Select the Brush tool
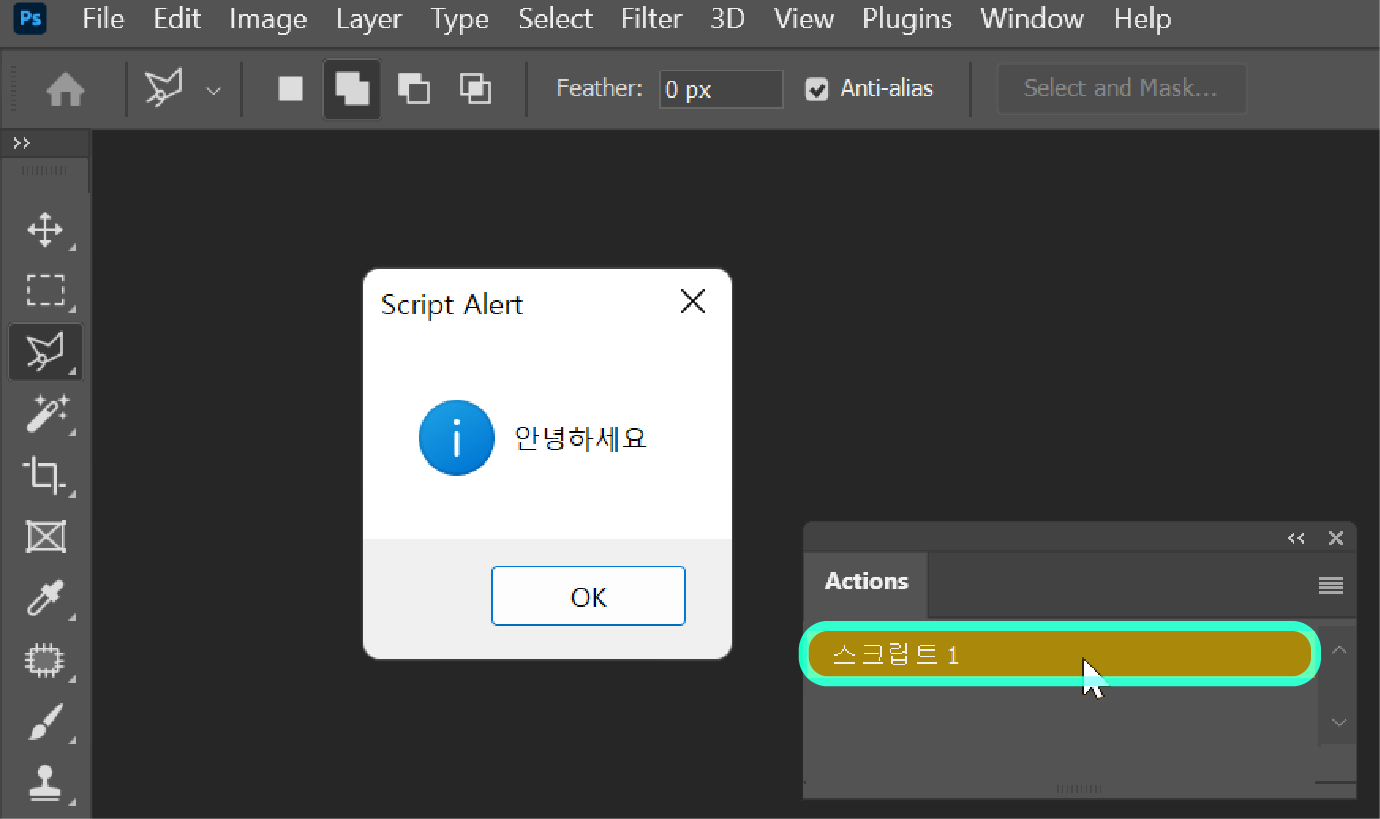 coord(45,722)
